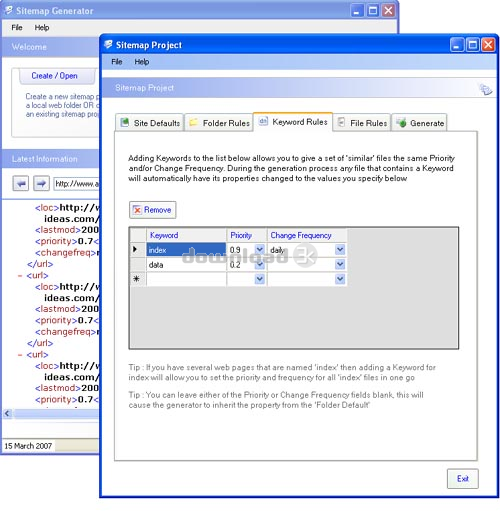Click the back arrow navigation icon
This screenshot has height=511, width=500.
21,183
